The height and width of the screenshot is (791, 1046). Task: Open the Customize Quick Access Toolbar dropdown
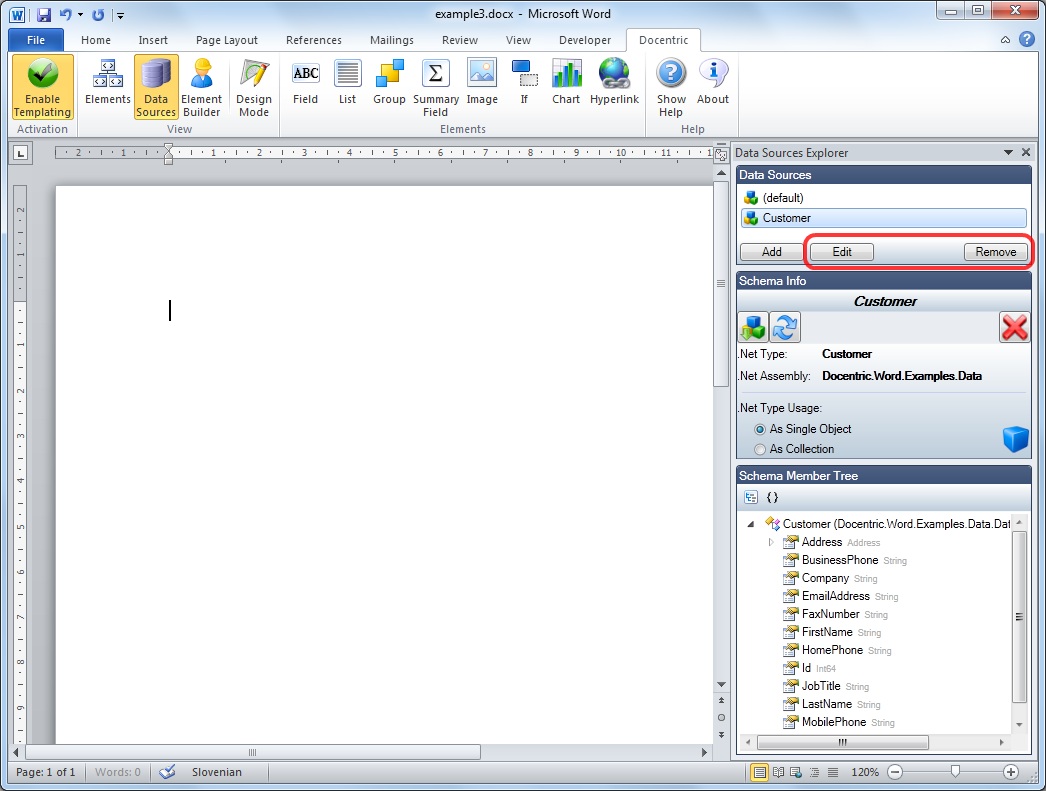click(121, 15)
